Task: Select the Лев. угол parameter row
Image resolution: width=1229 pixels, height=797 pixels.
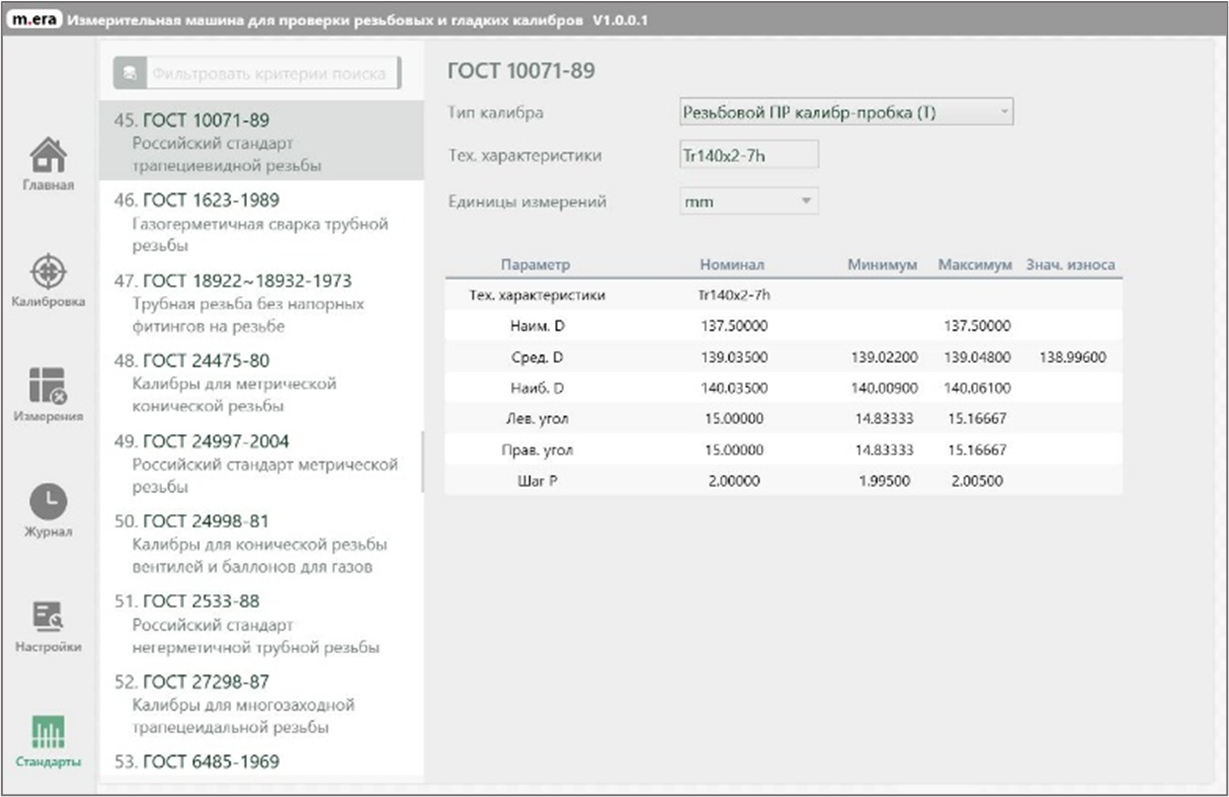Action: tap(783, 419)
